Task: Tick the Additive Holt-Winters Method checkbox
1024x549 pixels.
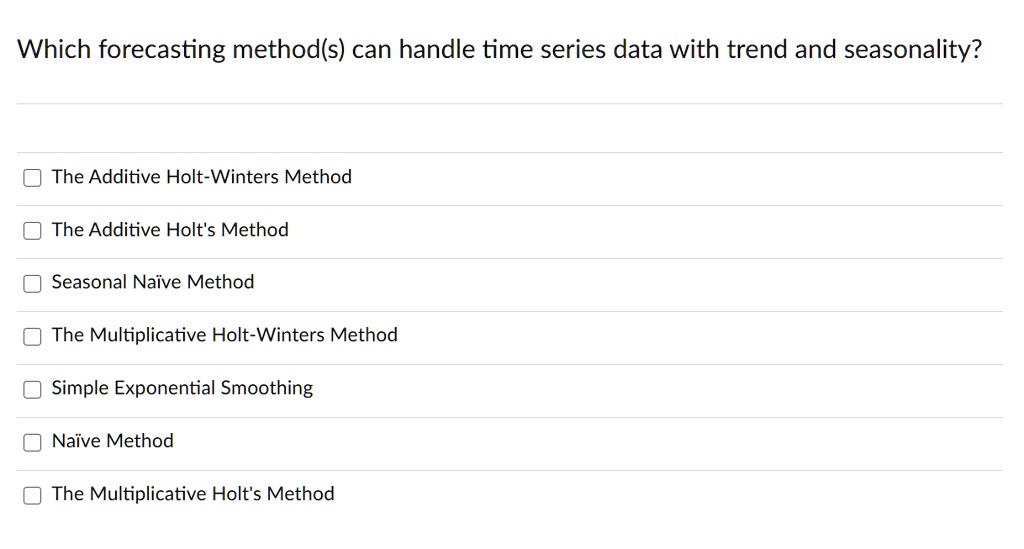Action: [x=33, y=178]
